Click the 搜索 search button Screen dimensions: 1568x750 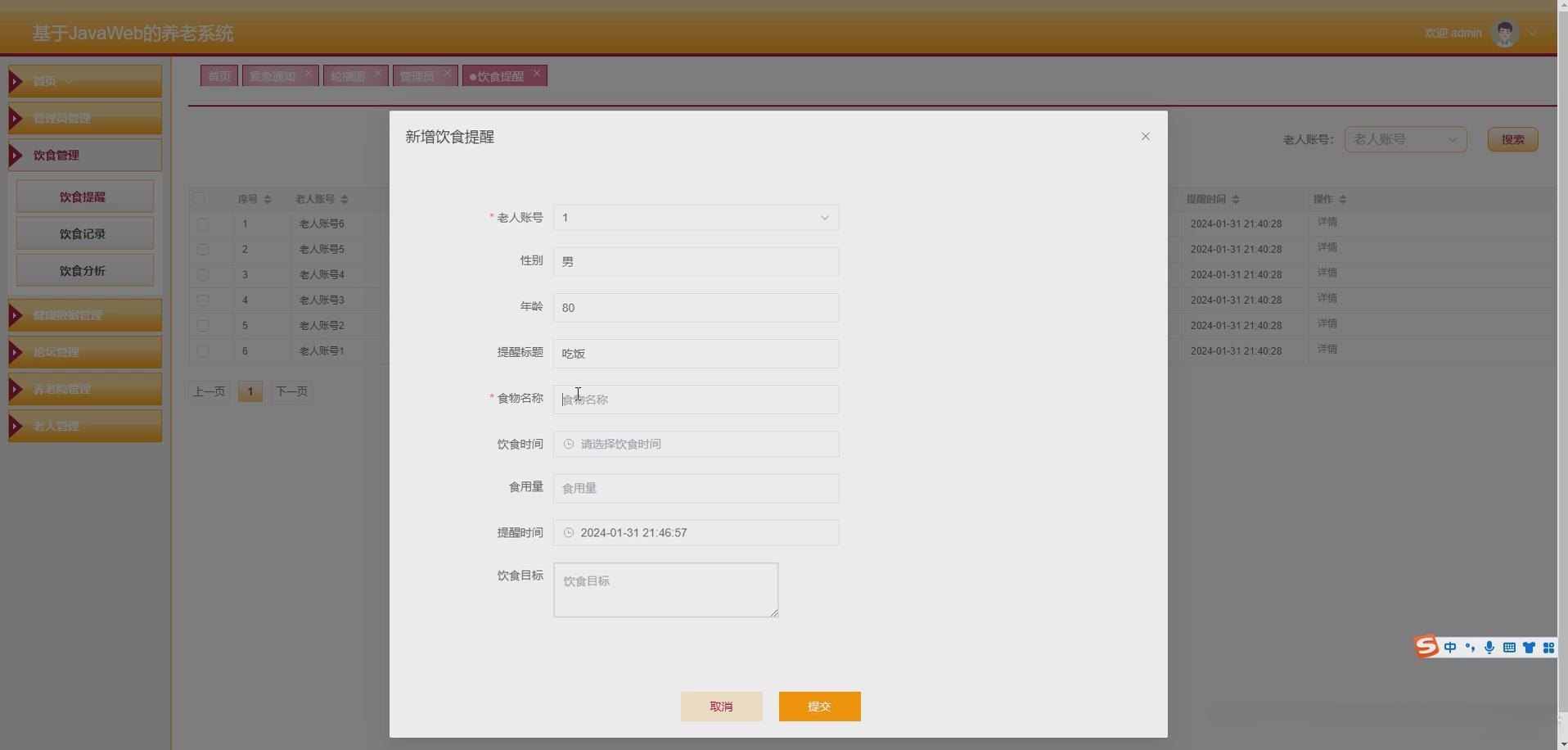point(1511,139)
